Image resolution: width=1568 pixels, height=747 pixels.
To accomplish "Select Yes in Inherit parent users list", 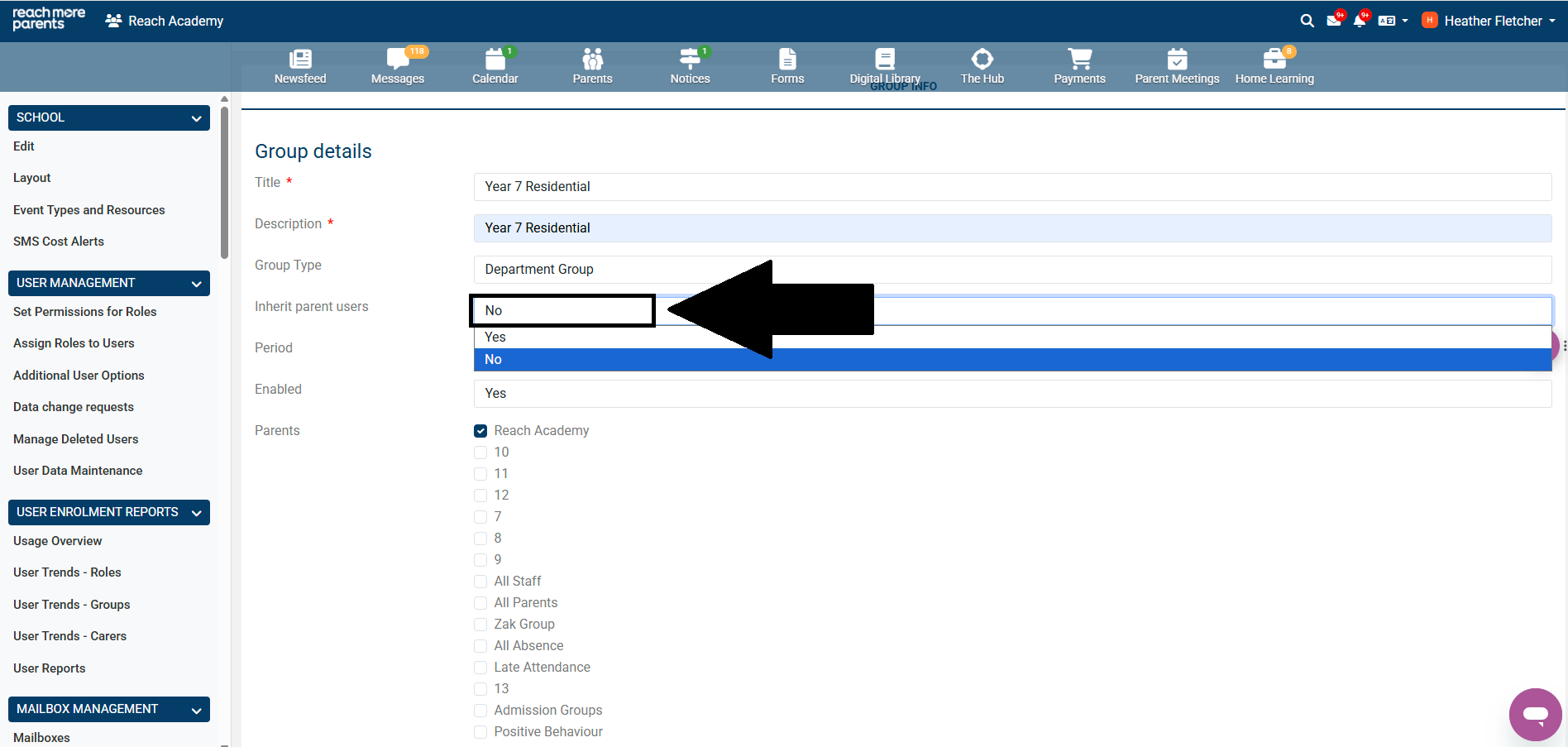I will click(x=495, y=337).
